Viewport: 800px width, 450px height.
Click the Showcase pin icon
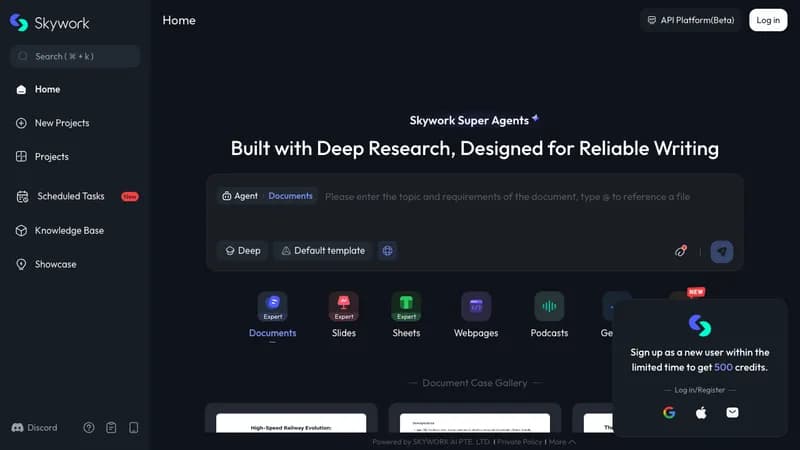tap(21, 264)
